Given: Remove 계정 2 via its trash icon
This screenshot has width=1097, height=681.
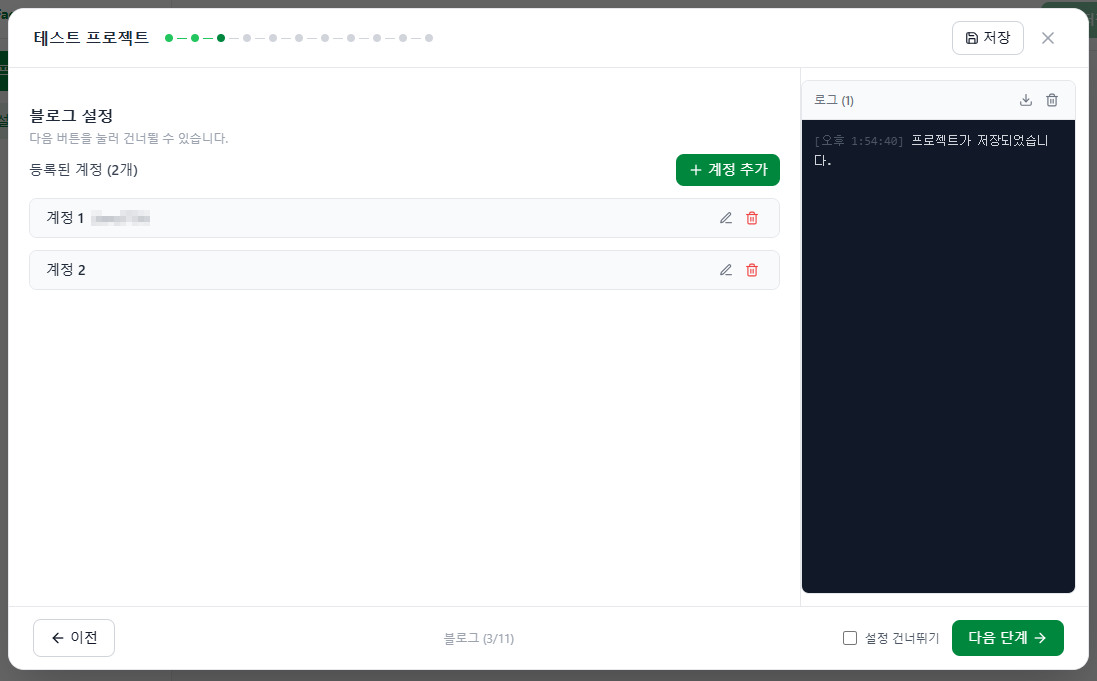Looking at the screenshot, I should click(x=752, y=270).
